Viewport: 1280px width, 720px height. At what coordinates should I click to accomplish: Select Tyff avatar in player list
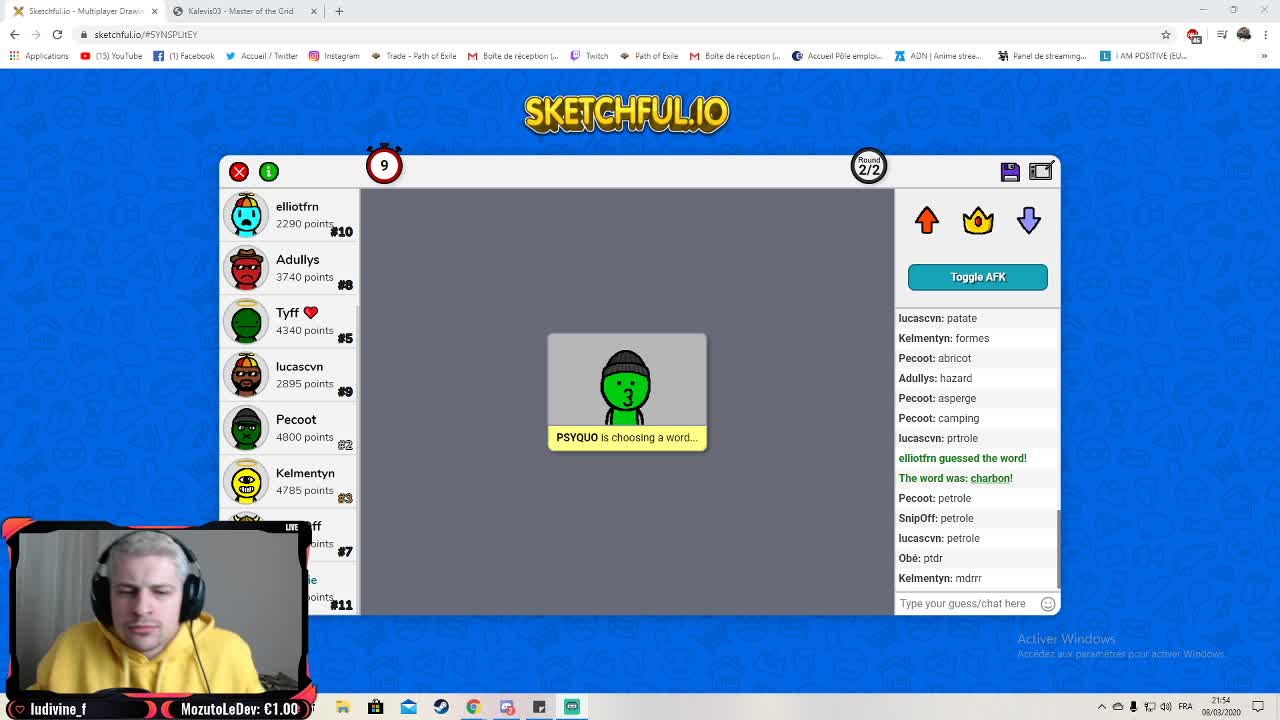pyautogui.click(x=246, y=321)
